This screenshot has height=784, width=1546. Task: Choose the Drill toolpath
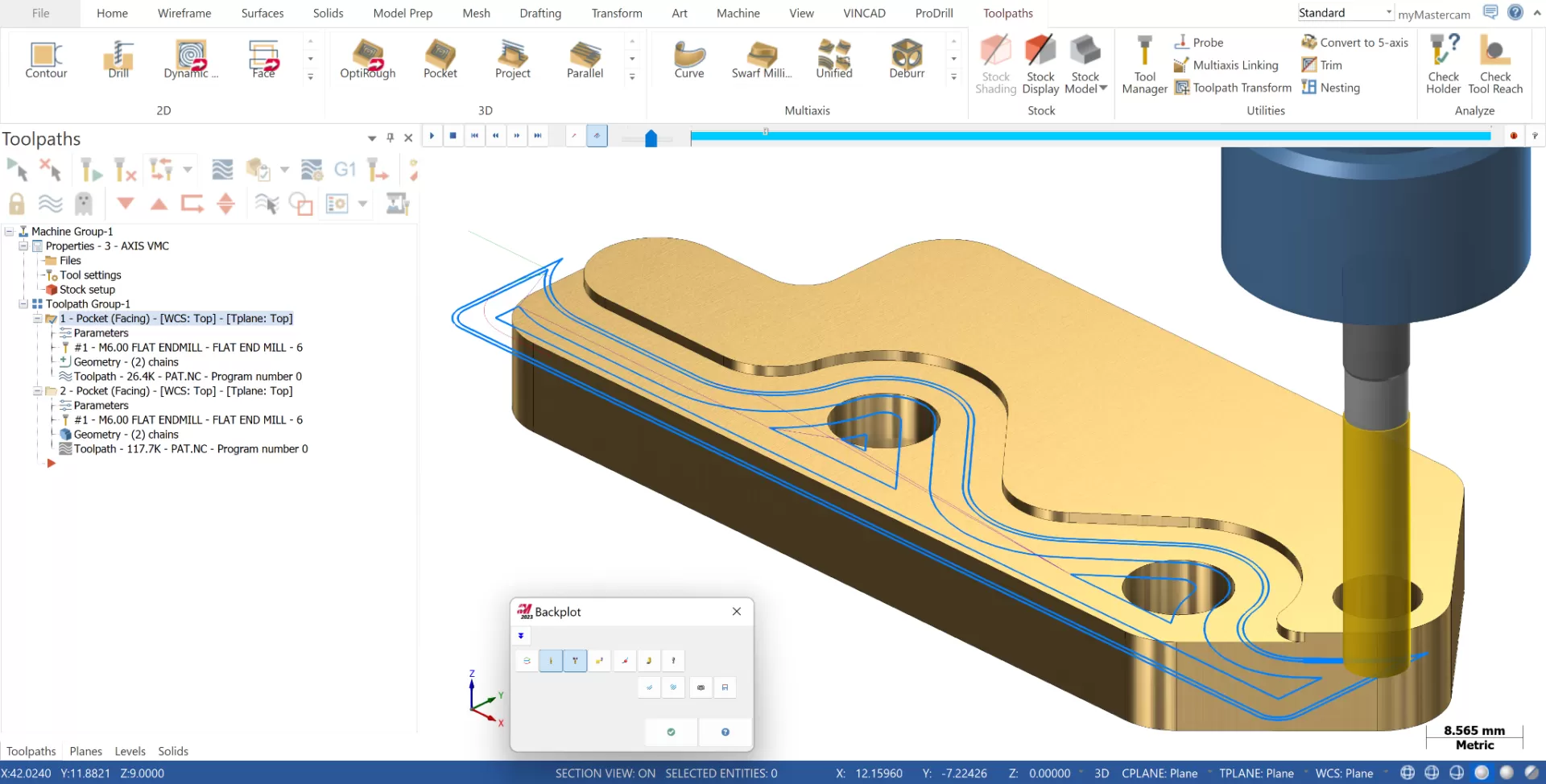pyautogui.click(x=118, y=60)
